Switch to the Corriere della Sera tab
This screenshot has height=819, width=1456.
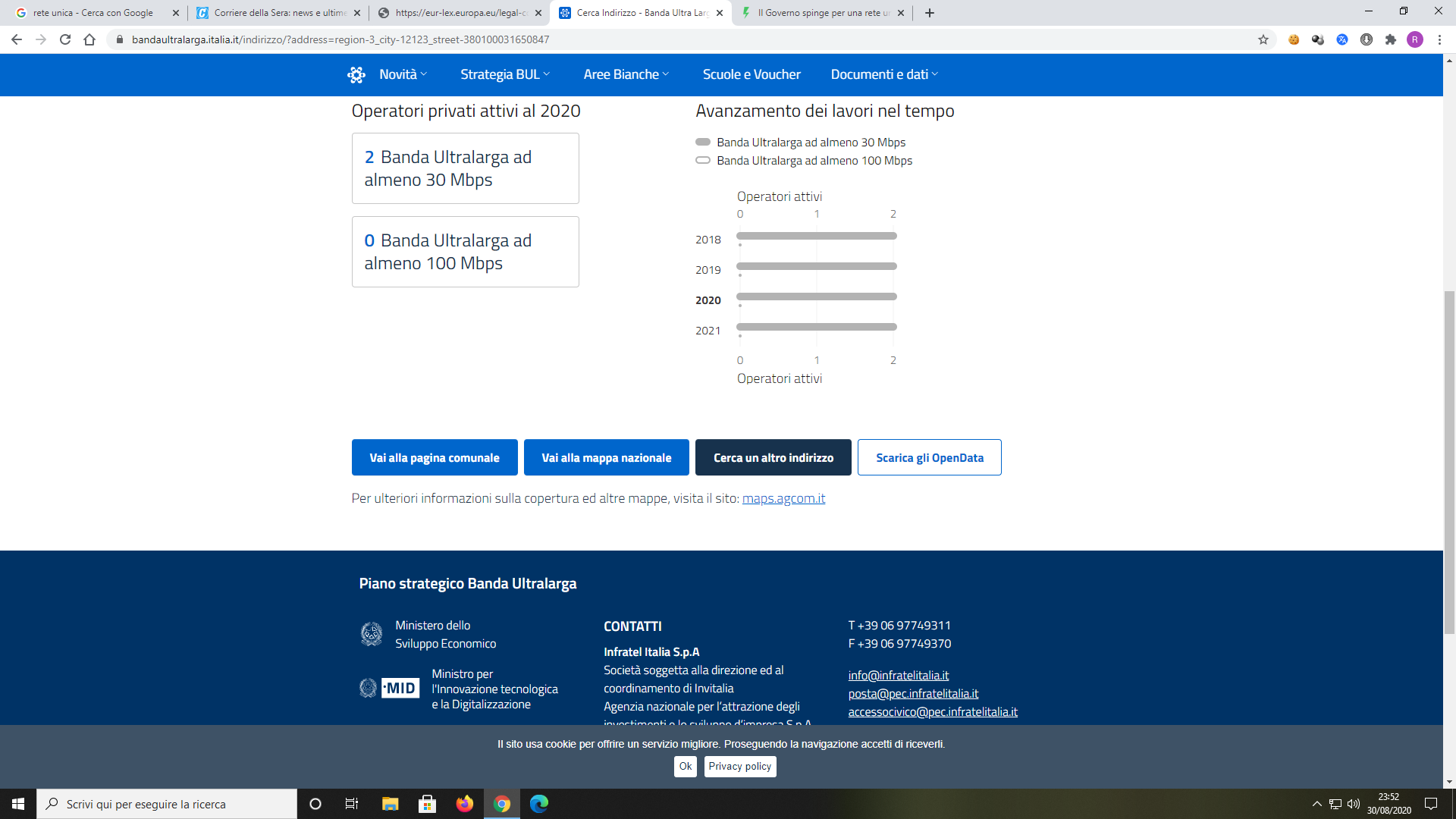coord(278,13)
